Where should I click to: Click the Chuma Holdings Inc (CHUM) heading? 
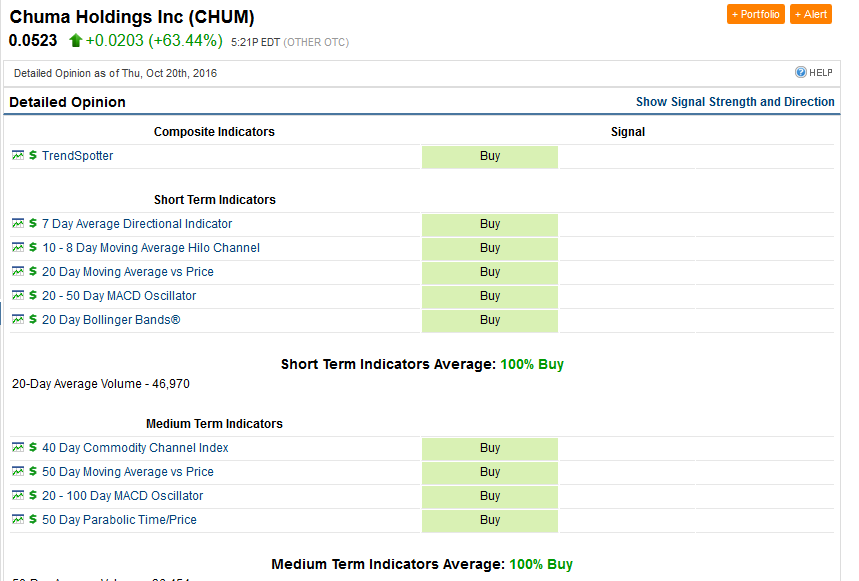click(132, 17)
